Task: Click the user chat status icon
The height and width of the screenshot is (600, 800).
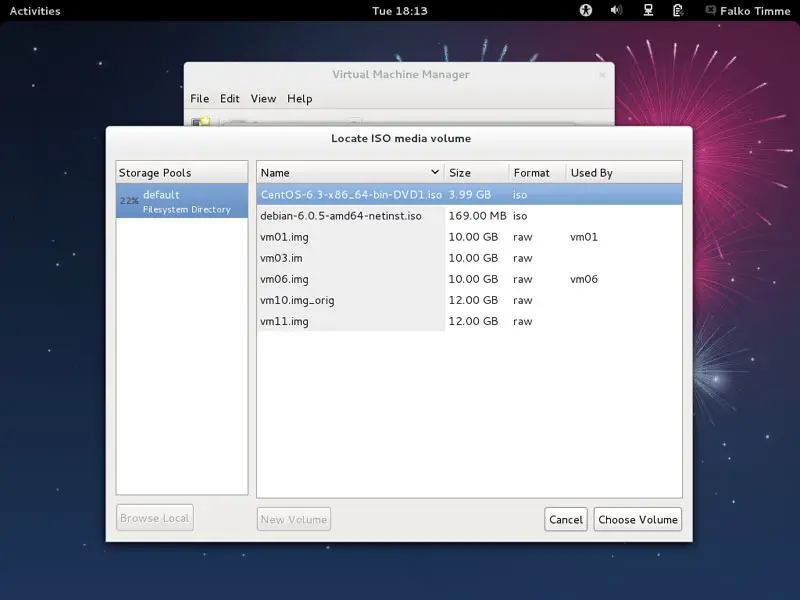Action: (710, 11)
